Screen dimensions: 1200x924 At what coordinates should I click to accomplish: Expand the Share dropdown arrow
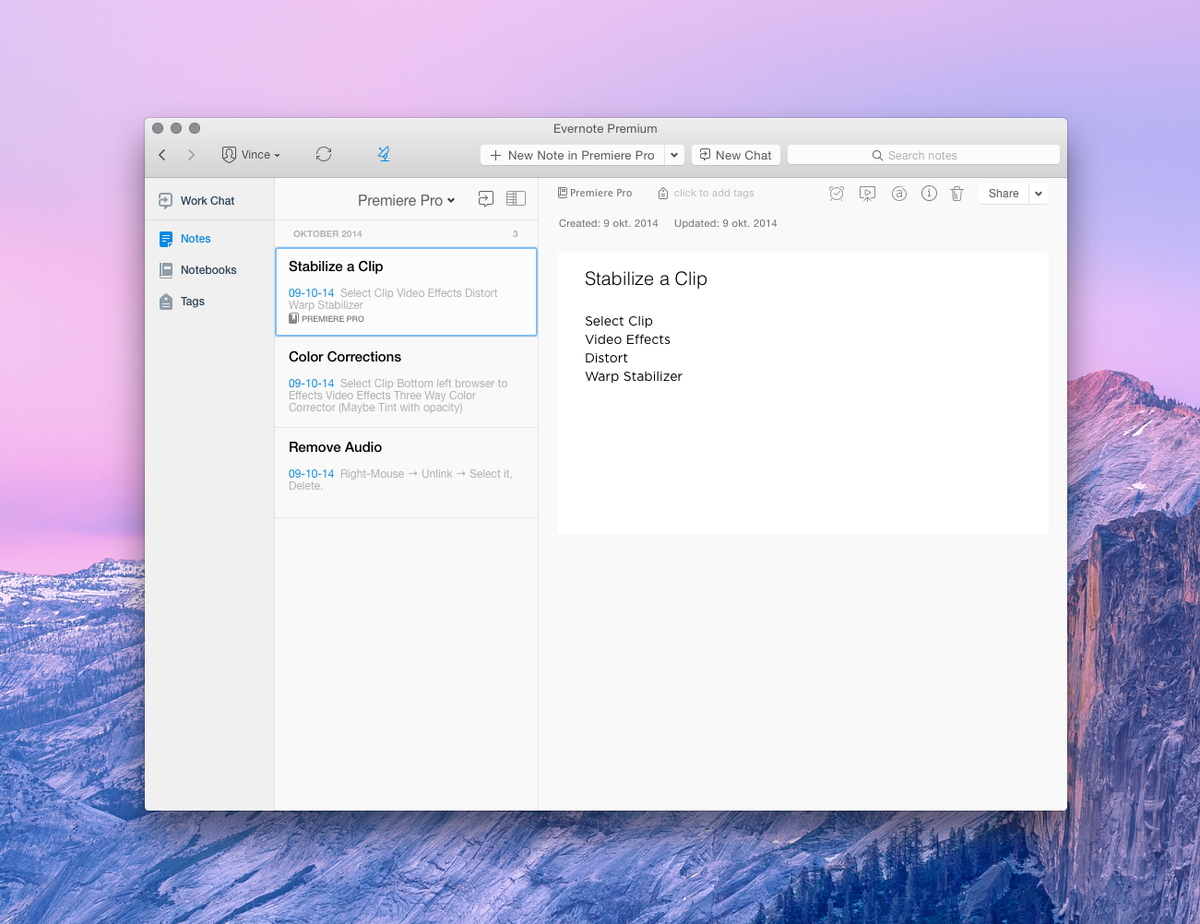pyautogui.click(x=1038, y=194)
